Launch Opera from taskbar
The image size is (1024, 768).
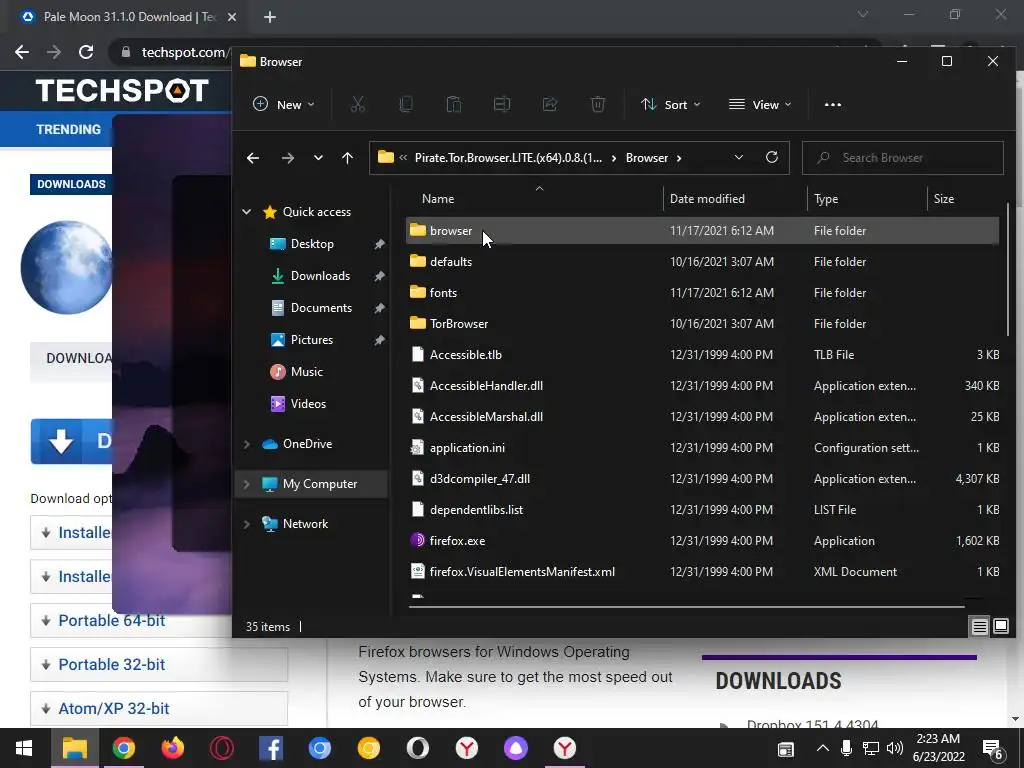pos(221,748)
